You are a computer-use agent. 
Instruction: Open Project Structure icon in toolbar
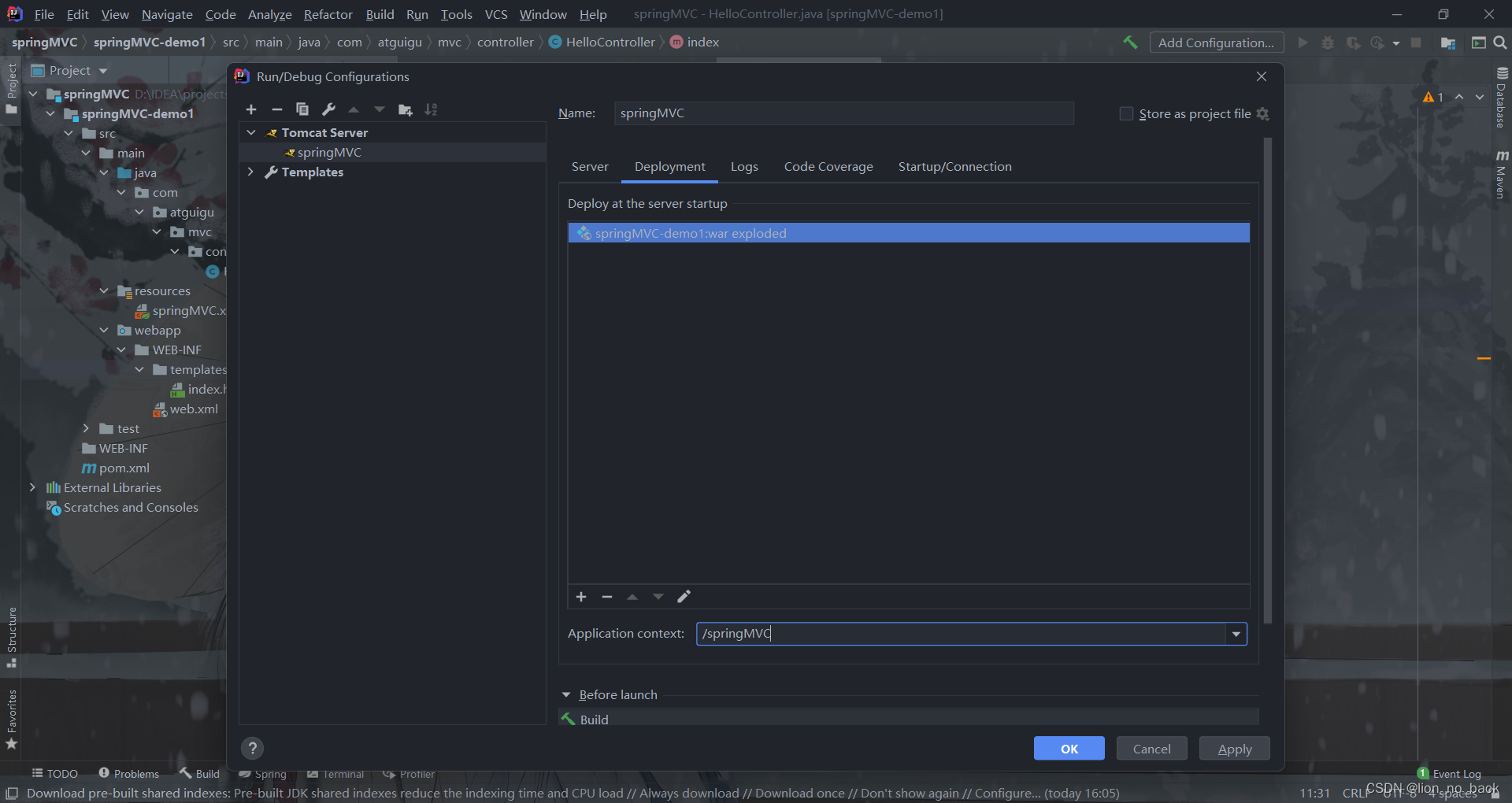pos(1448,43)
